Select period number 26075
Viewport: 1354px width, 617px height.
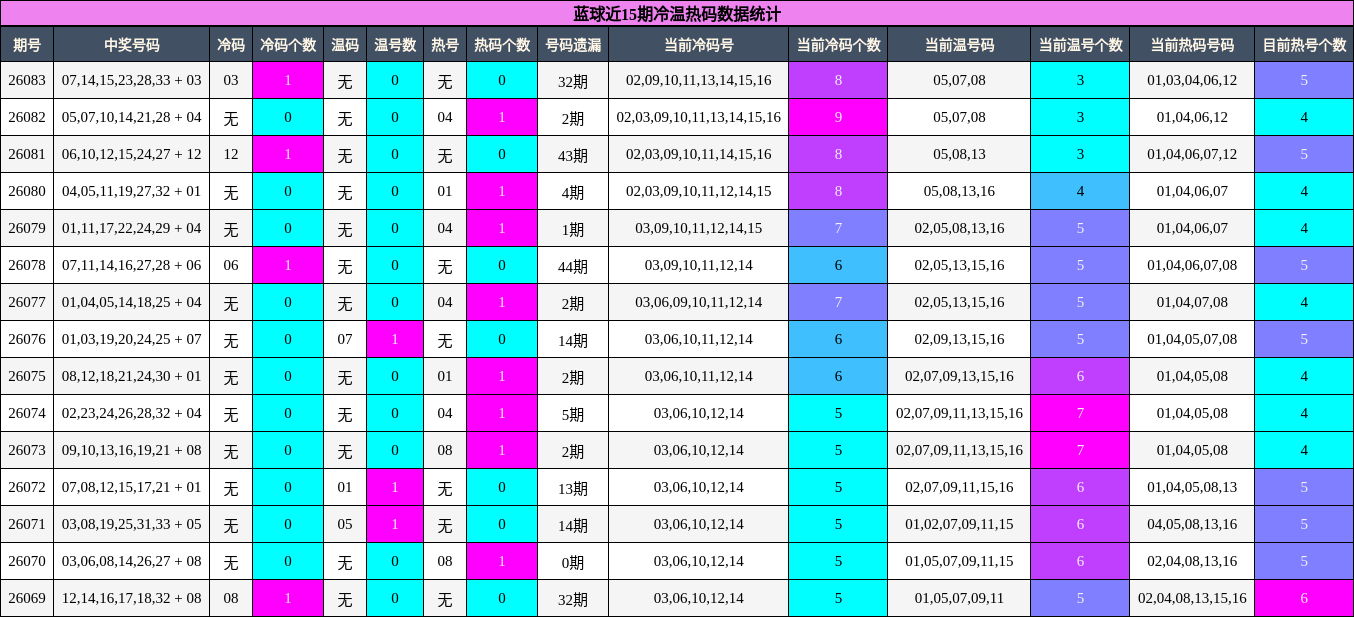pyautogui.click(x=27, y=376)
